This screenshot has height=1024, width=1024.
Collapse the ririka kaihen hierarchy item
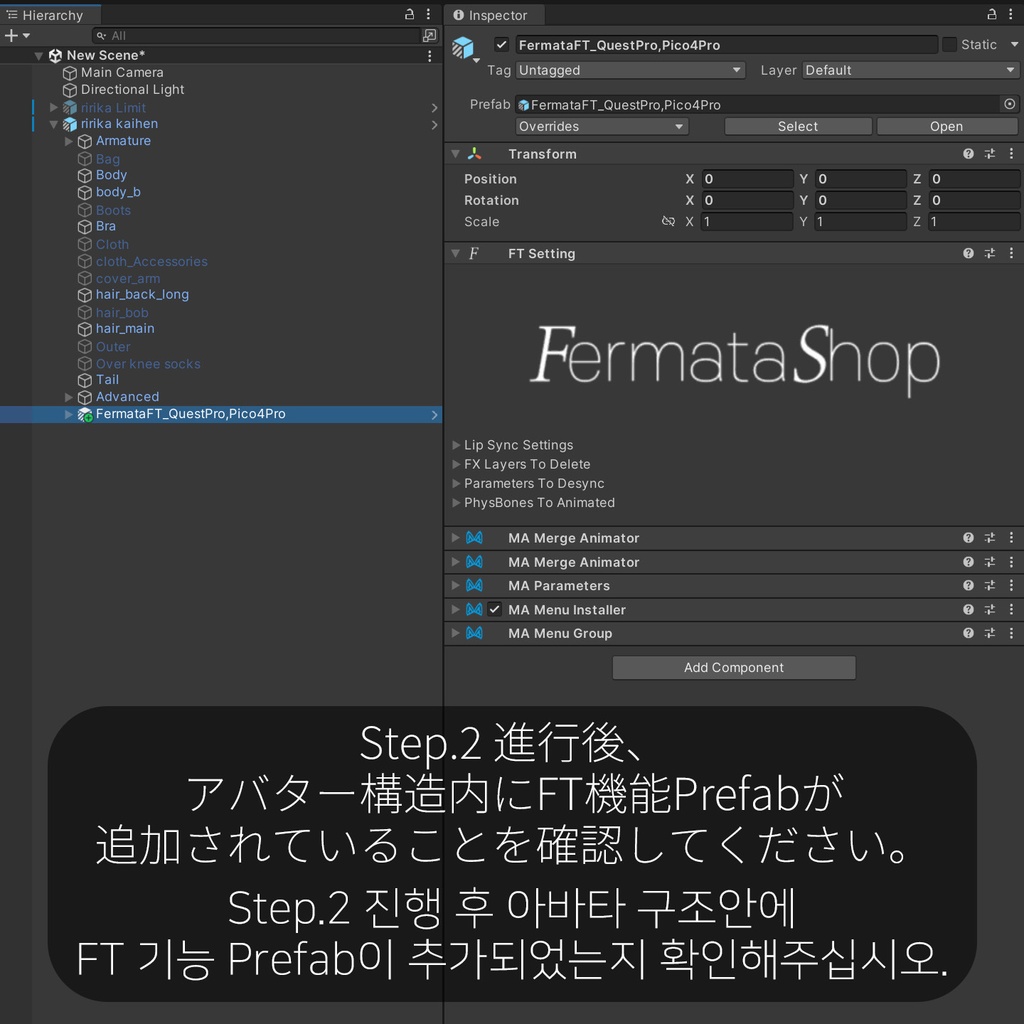coord(52,124)
